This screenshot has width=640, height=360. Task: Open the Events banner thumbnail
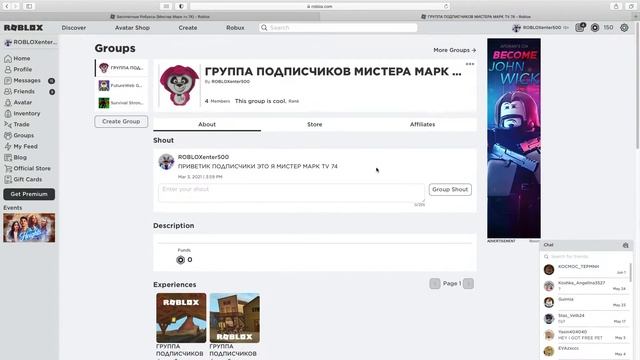[x=29, y=228]
